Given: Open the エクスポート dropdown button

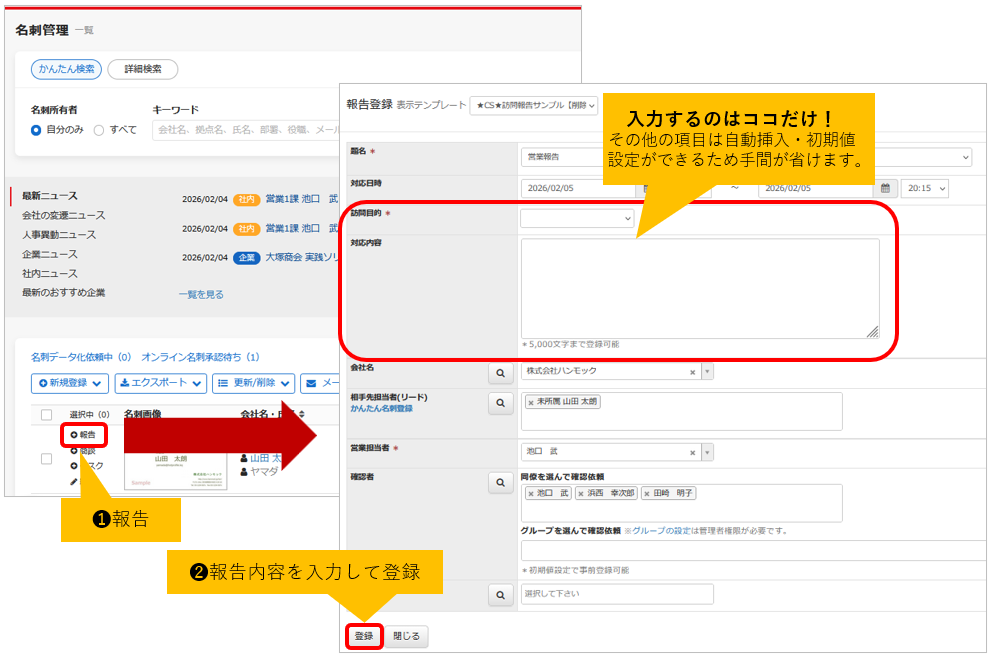Looking at the screenshot, I should click(x=160, y=383).
